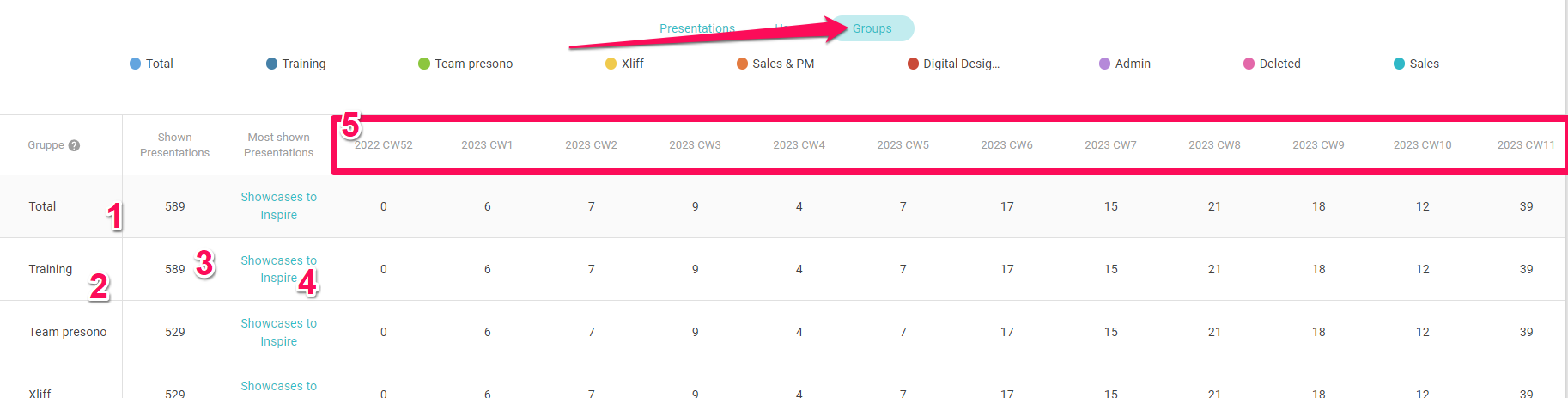
Task: Toggle the Sales teal legend dot
Action: pos(1399,64)
